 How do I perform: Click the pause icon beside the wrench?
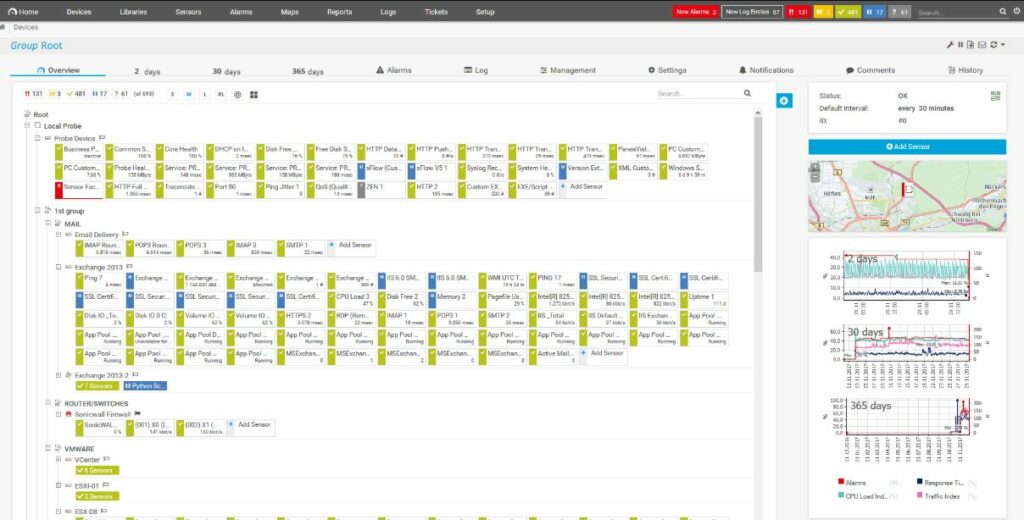pos(960,45)
